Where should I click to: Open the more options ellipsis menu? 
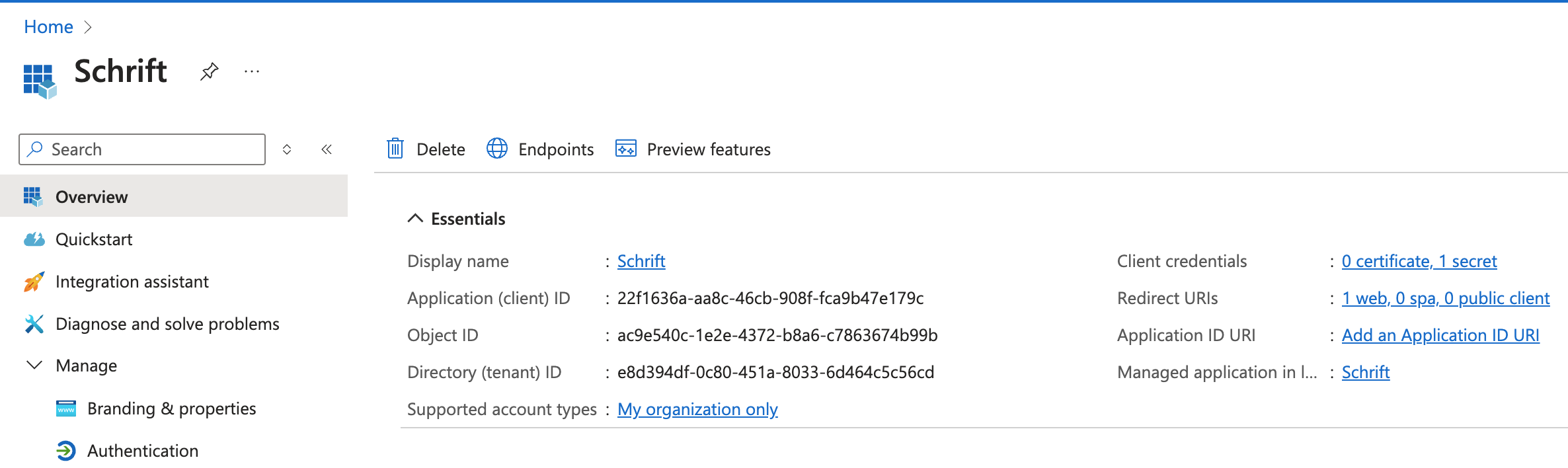click(252, 71)
